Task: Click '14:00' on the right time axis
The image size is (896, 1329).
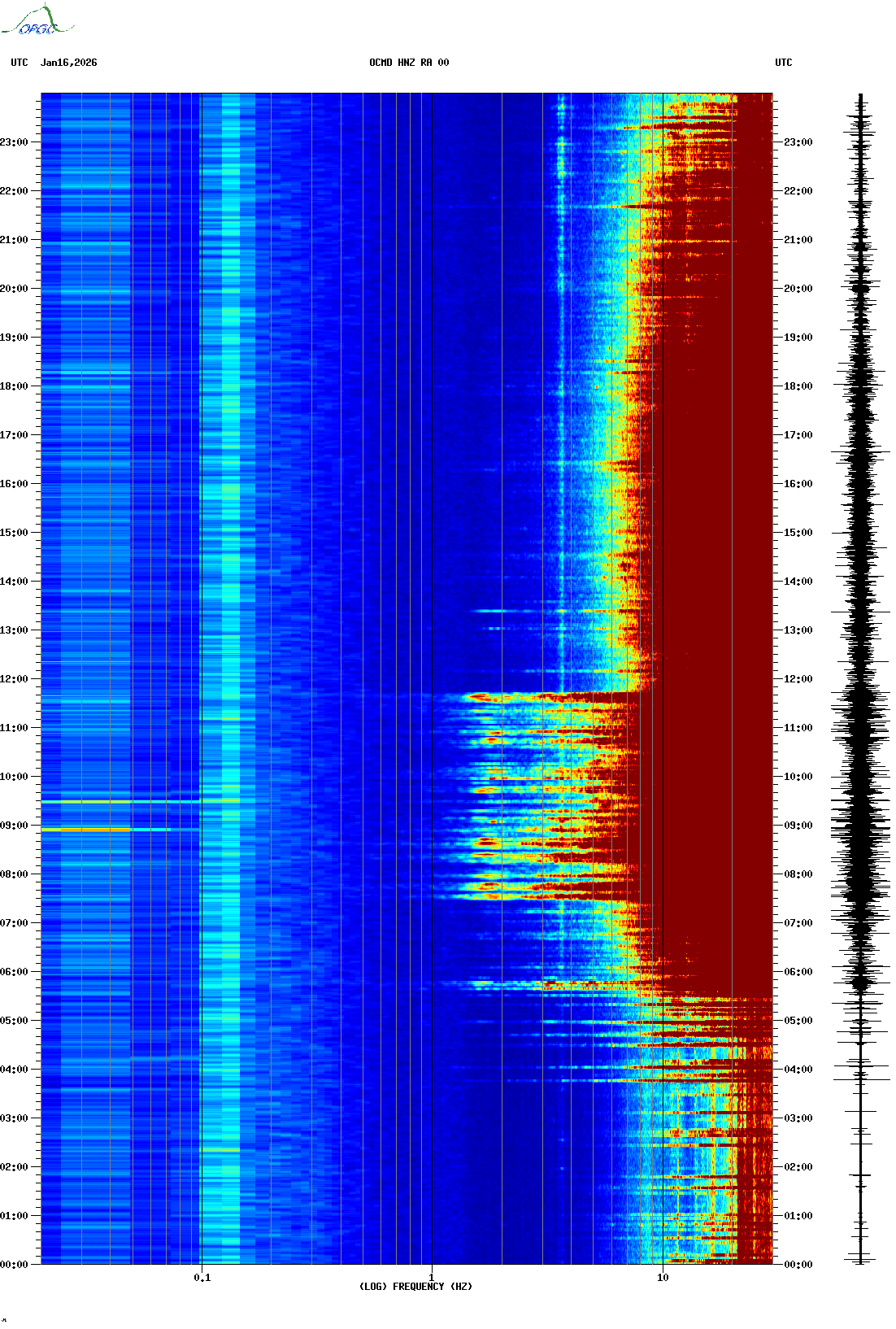Action: click(x=798, y=582)
